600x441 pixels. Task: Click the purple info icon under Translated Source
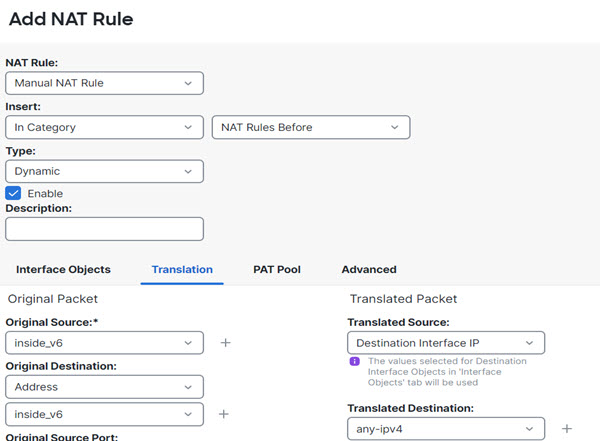(x=354, y=362)
